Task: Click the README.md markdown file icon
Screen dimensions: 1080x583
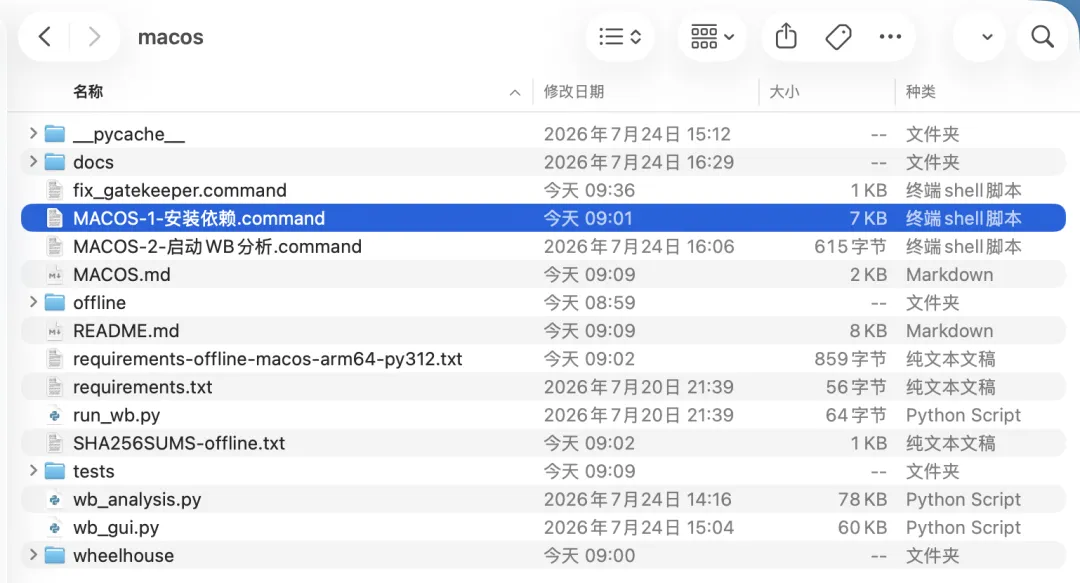Action: (x=54, y=331)
